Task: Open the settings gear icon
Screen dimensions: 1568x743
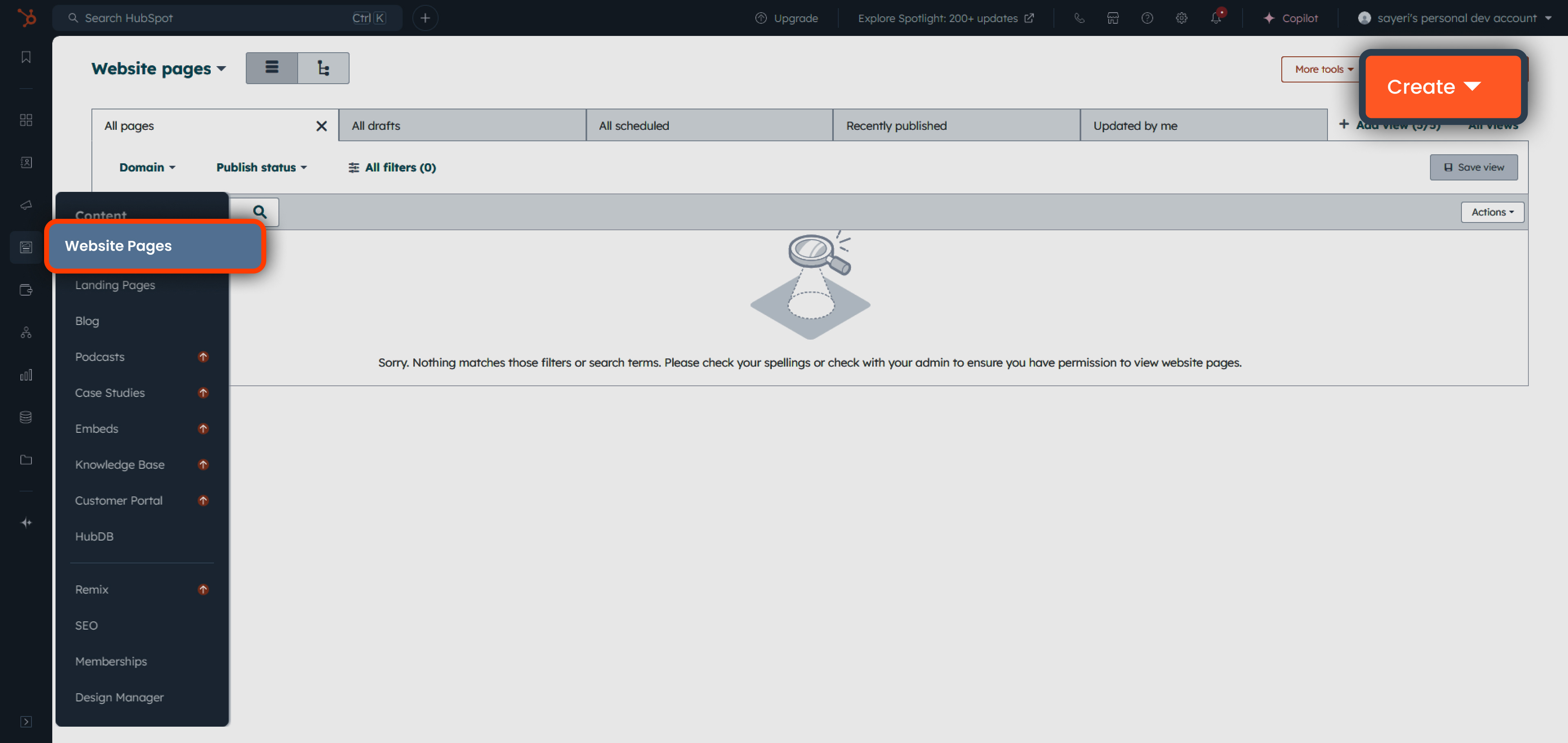Action: (1181, 18)
